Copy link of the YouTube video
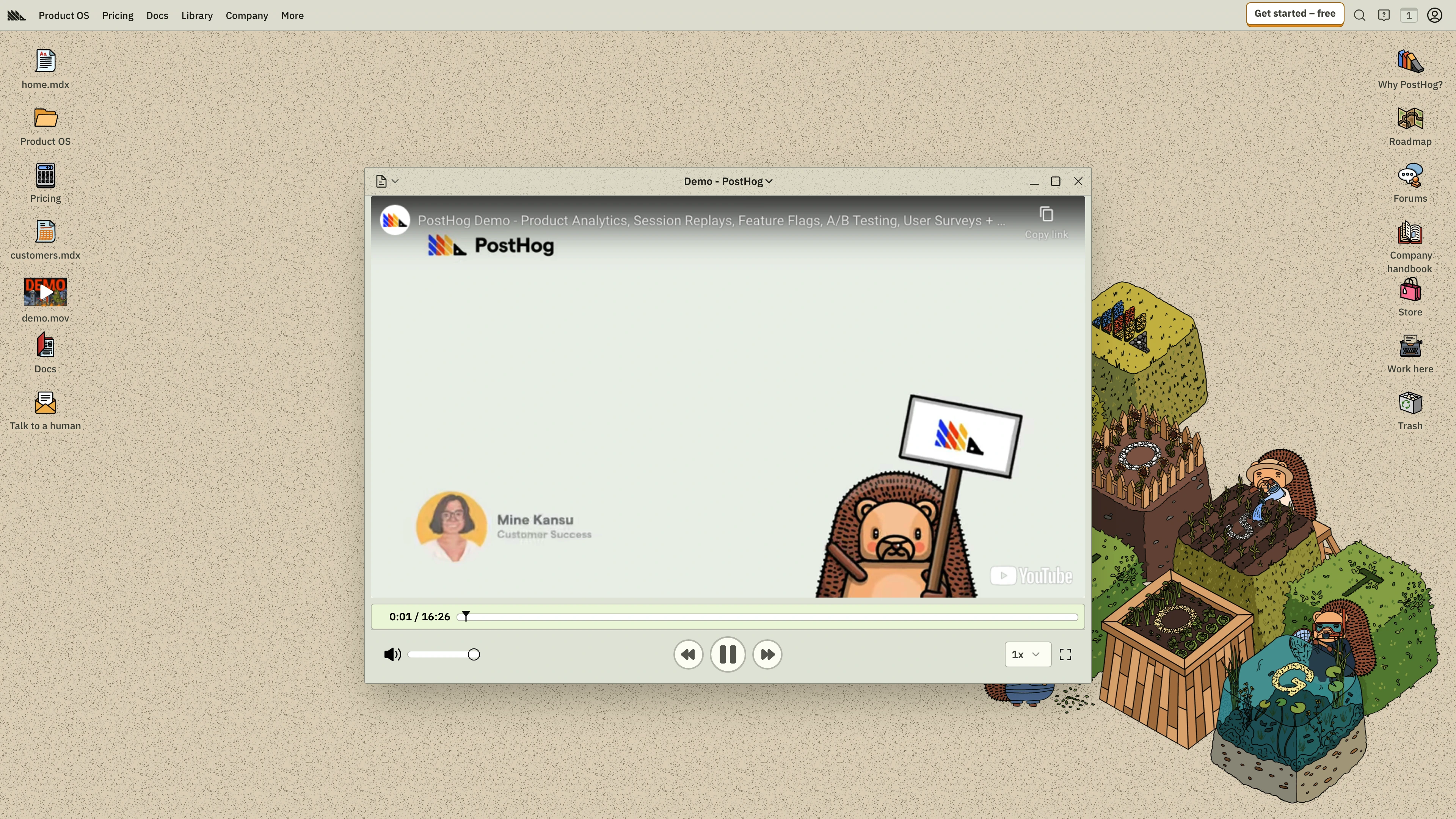Image resolution: width=1456 pixels, height=819 pixels. (x=1046, y=223)
